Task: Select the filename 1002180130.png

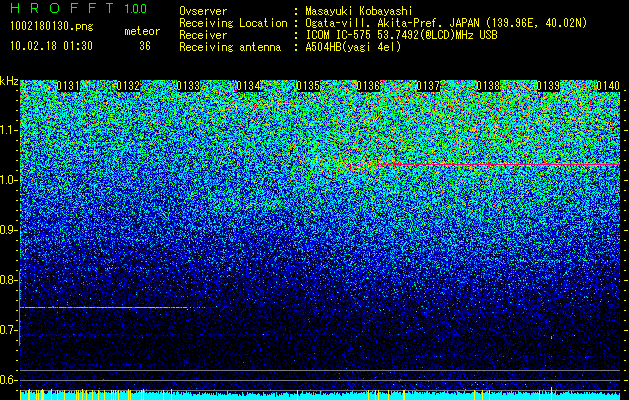Action: coord(52,27)
